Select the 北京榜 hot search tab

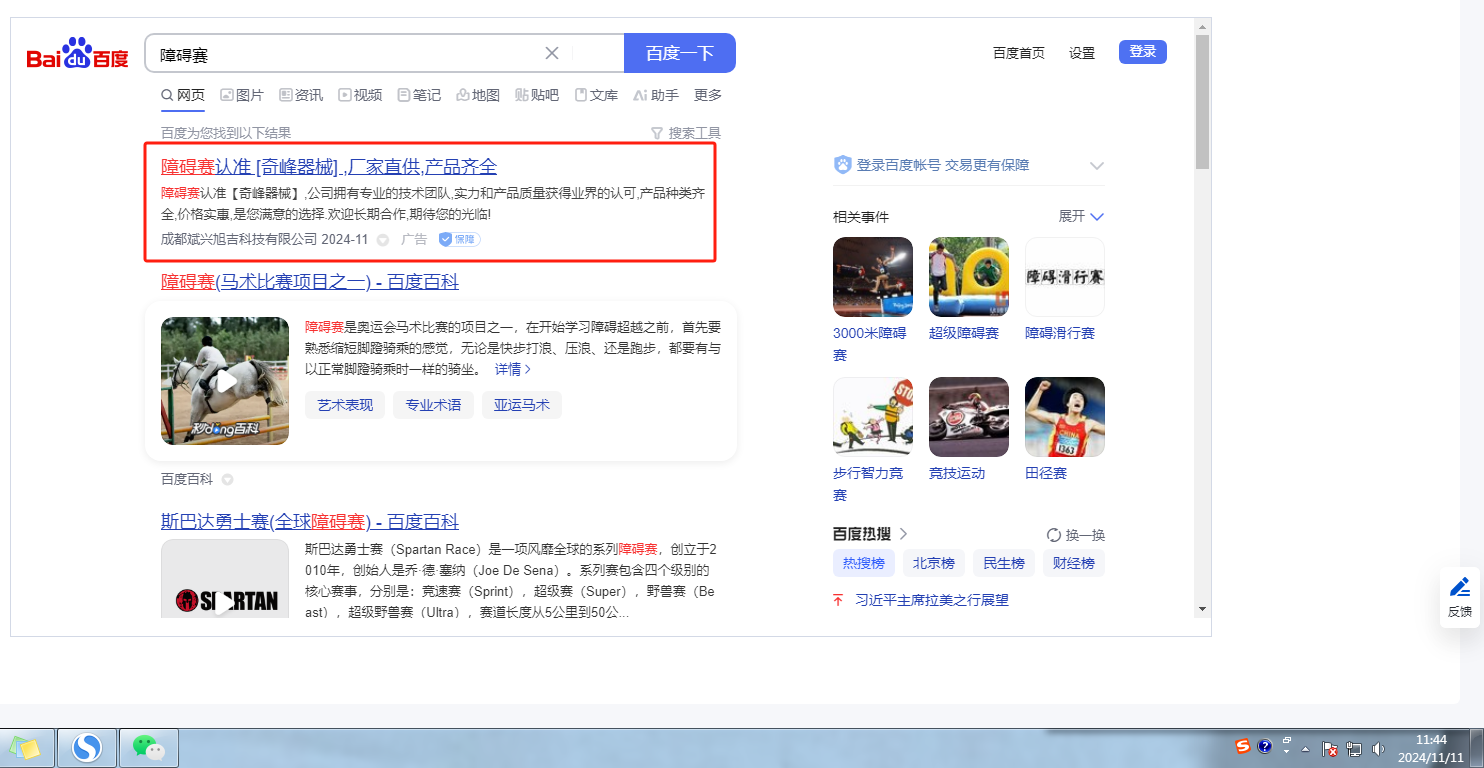pyautogui.click(x=933, y=563)
